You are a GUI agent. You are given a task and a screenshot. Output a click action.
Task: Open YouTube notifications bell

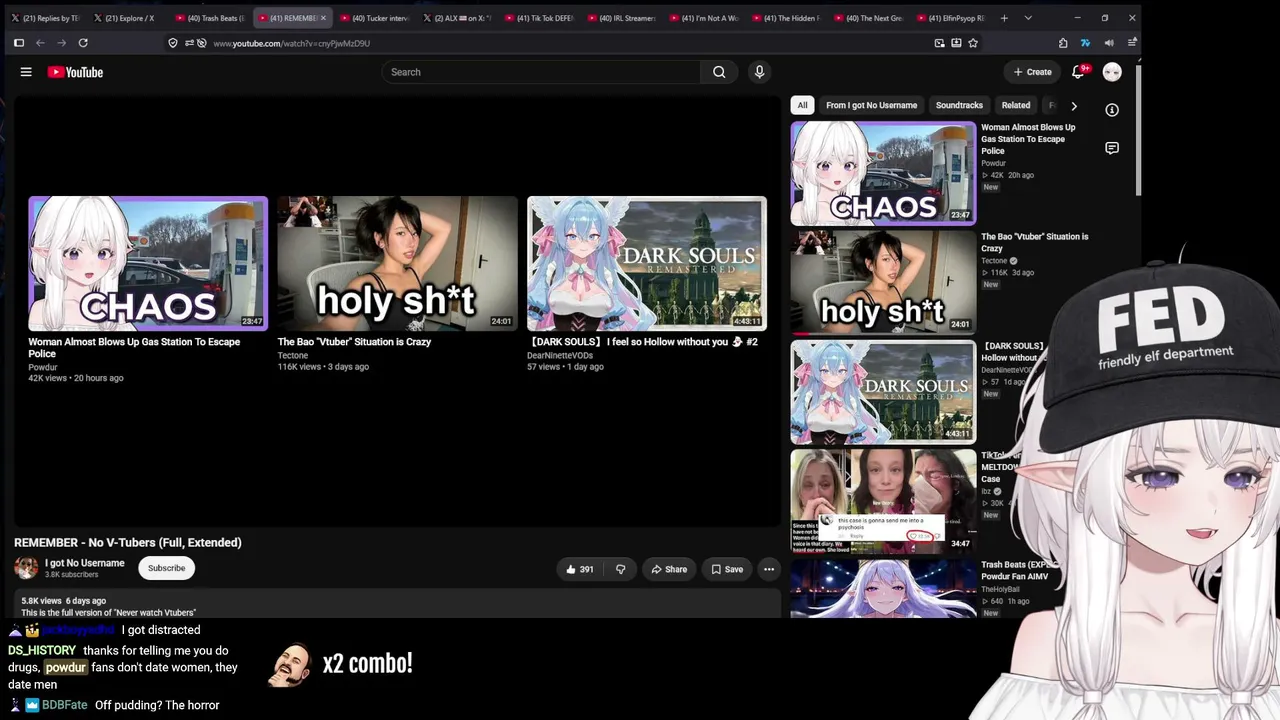1078,72
